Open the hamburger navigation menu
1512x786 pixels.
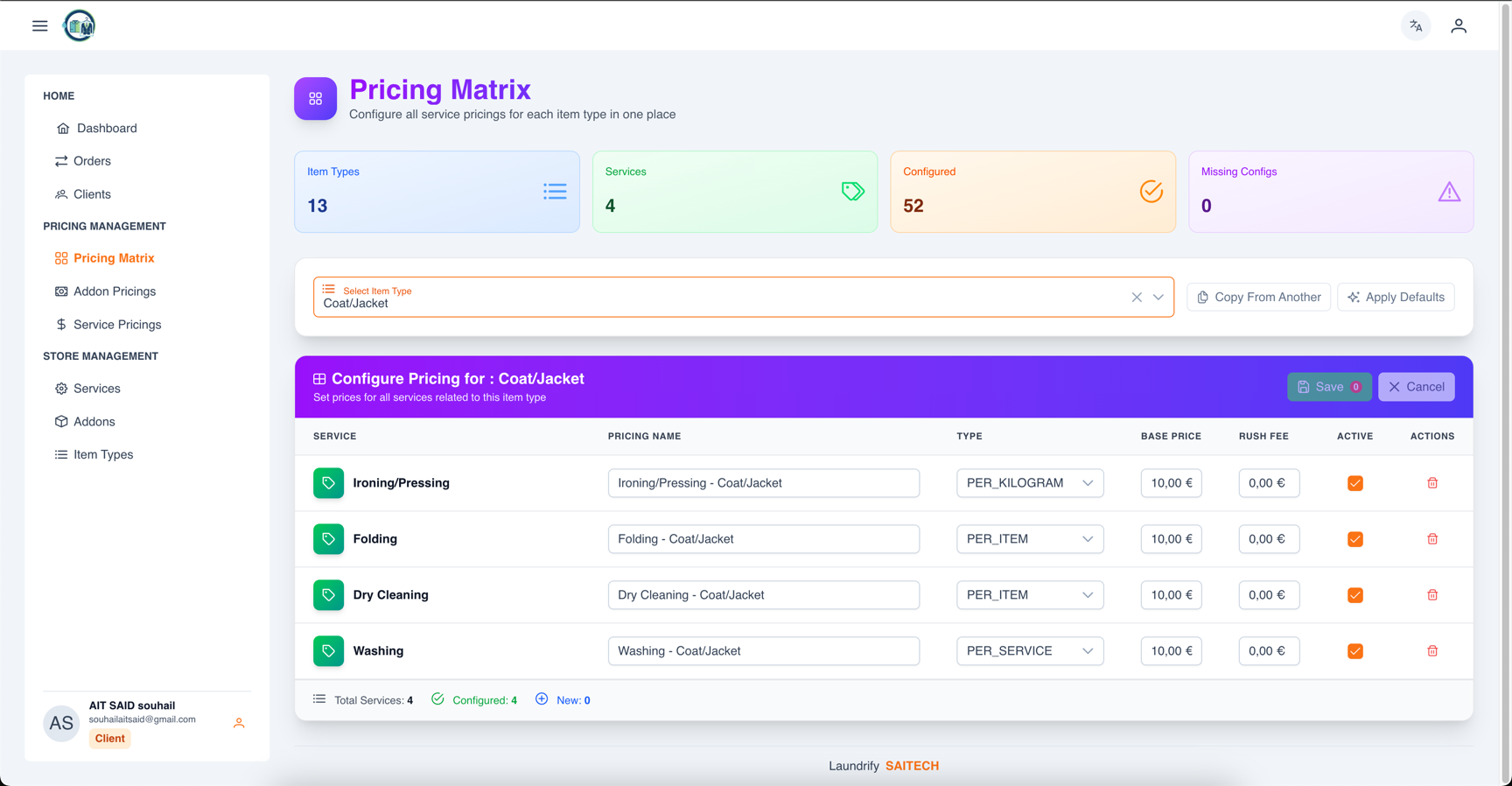40,25
